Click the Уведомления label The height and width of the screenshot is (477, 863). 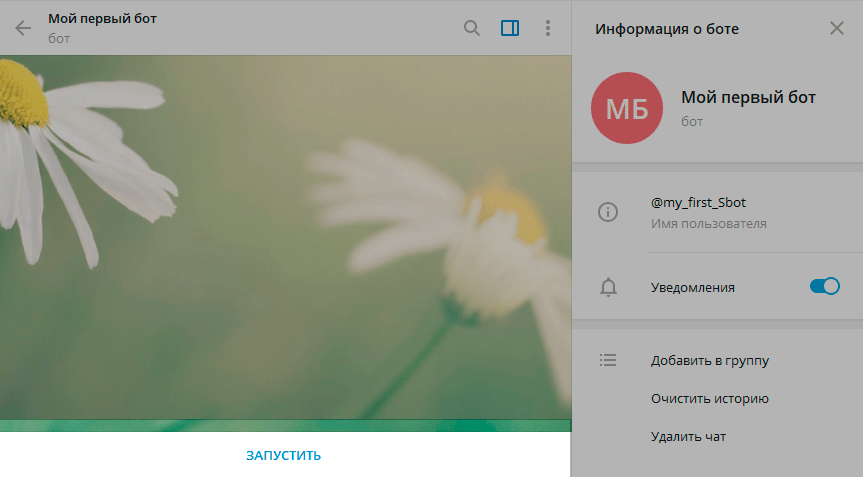[692, 288]
